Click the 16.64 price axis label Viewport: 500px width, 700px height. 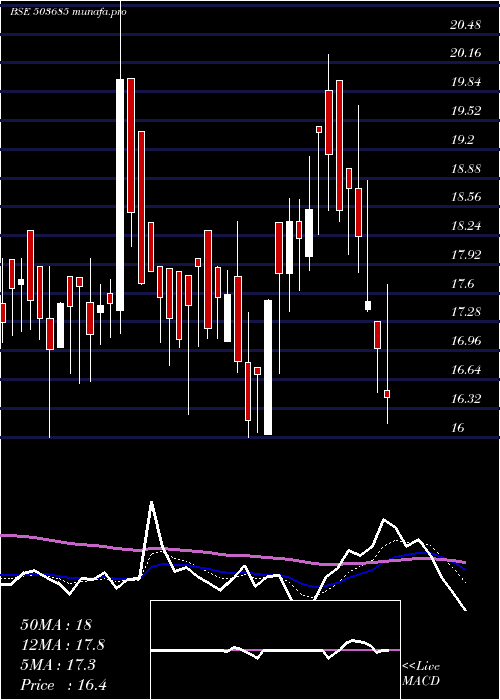(466, 370)
